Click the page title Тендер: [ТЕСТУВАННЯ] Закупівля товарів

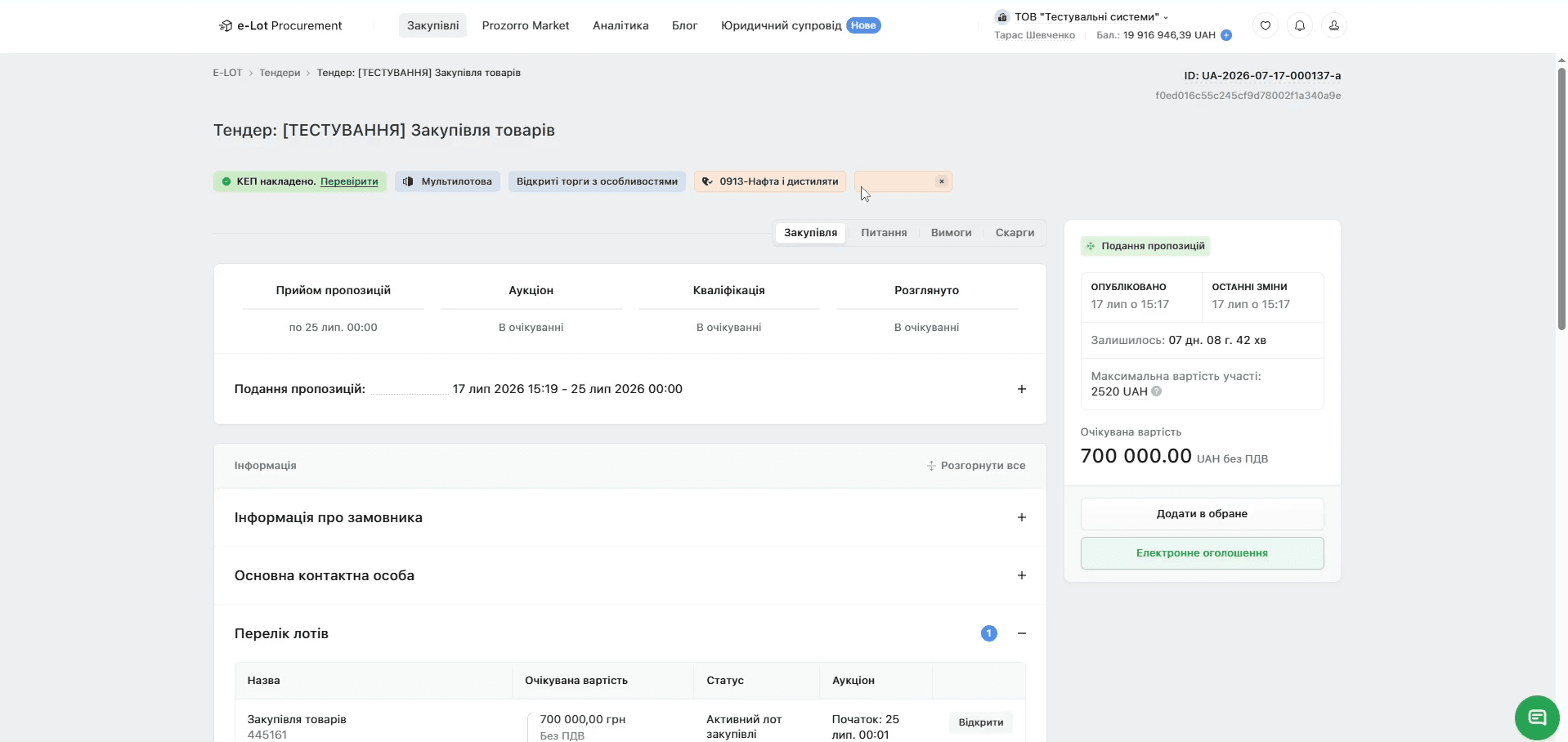click(384, 130)
